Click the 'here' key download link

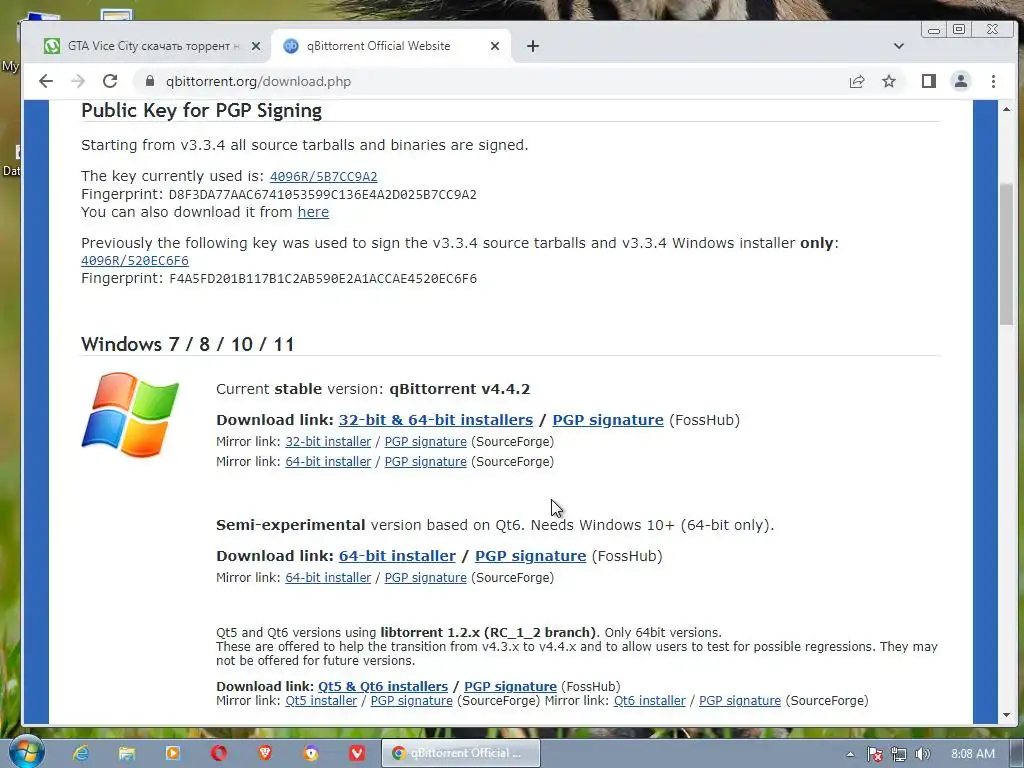[313, 212]
